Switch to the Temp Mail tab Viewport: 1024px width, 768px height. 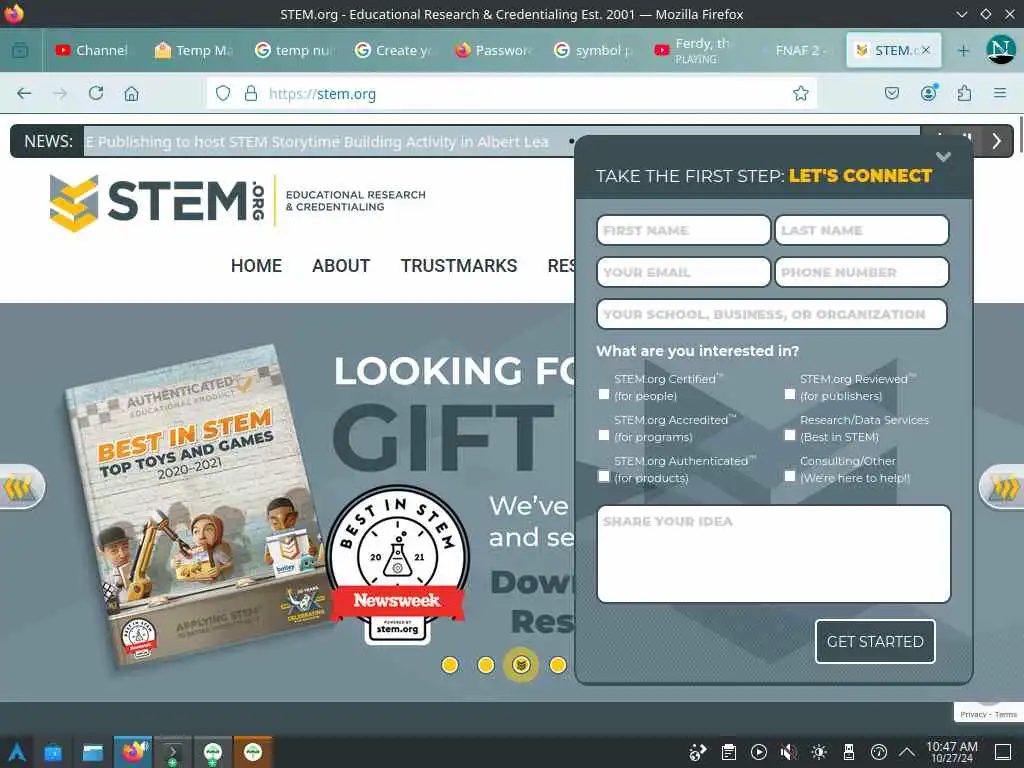click(x=194, y=50)
